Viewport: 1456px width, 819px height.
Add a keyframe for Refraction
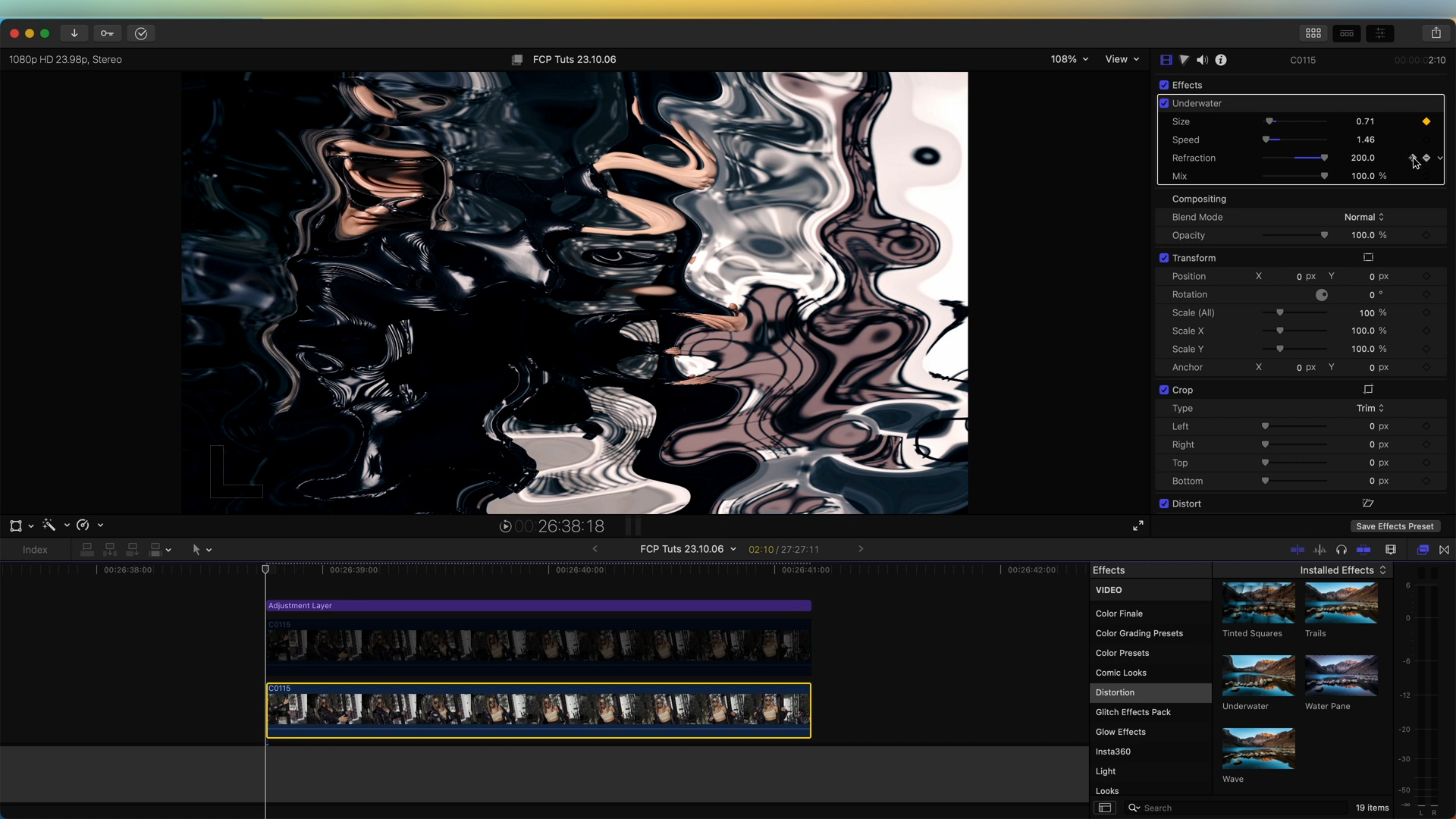tap(1426, 158)
